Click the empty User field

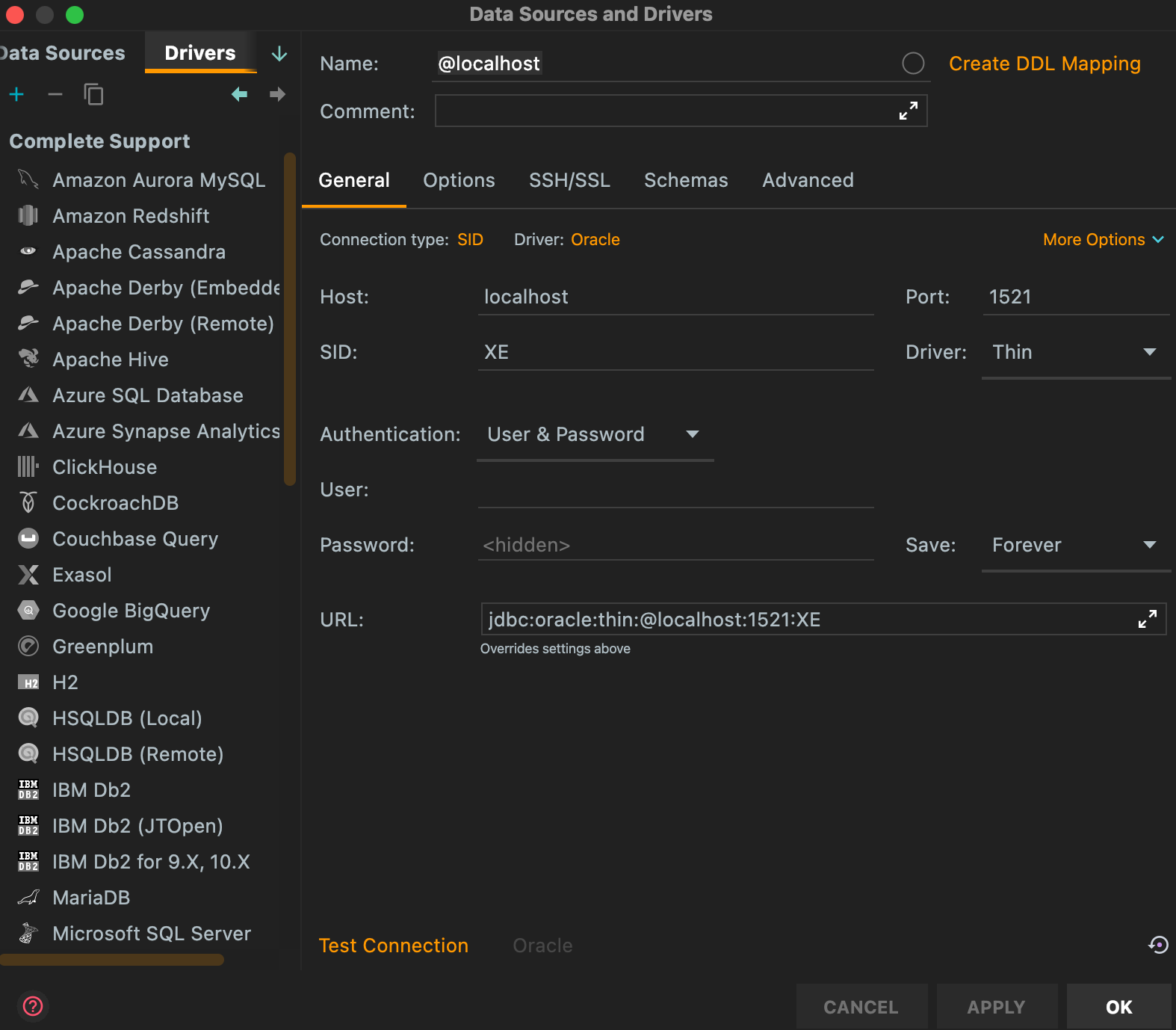[675, 490]
